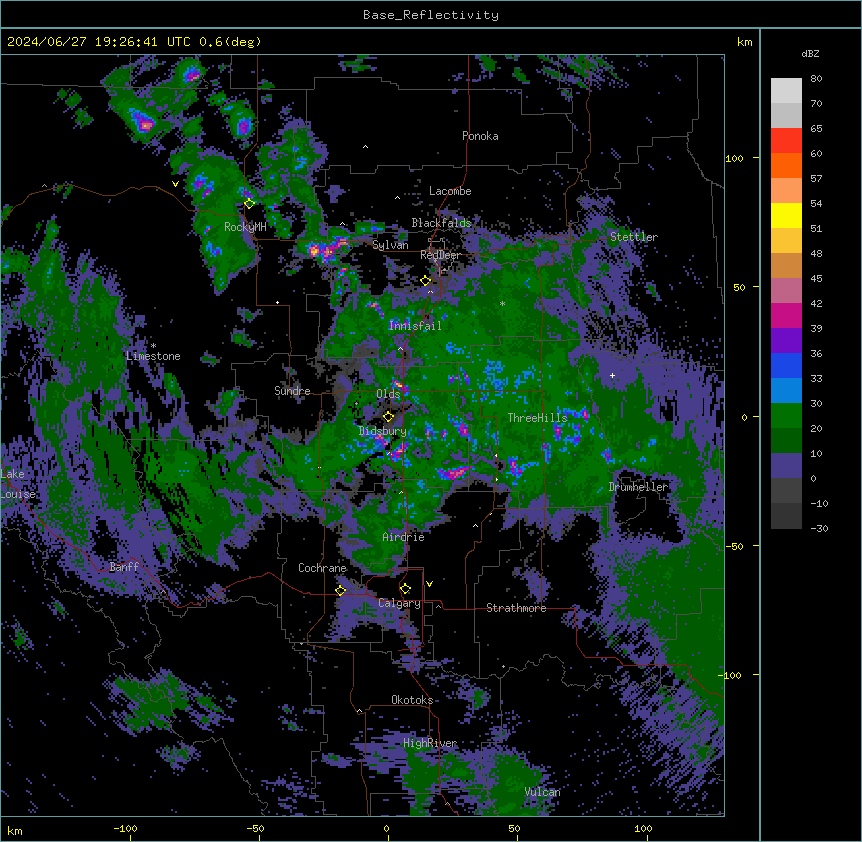Click the ThreeHills label
Image resolution: width=862 pixels, height=842 pixels.
[538, 418]
